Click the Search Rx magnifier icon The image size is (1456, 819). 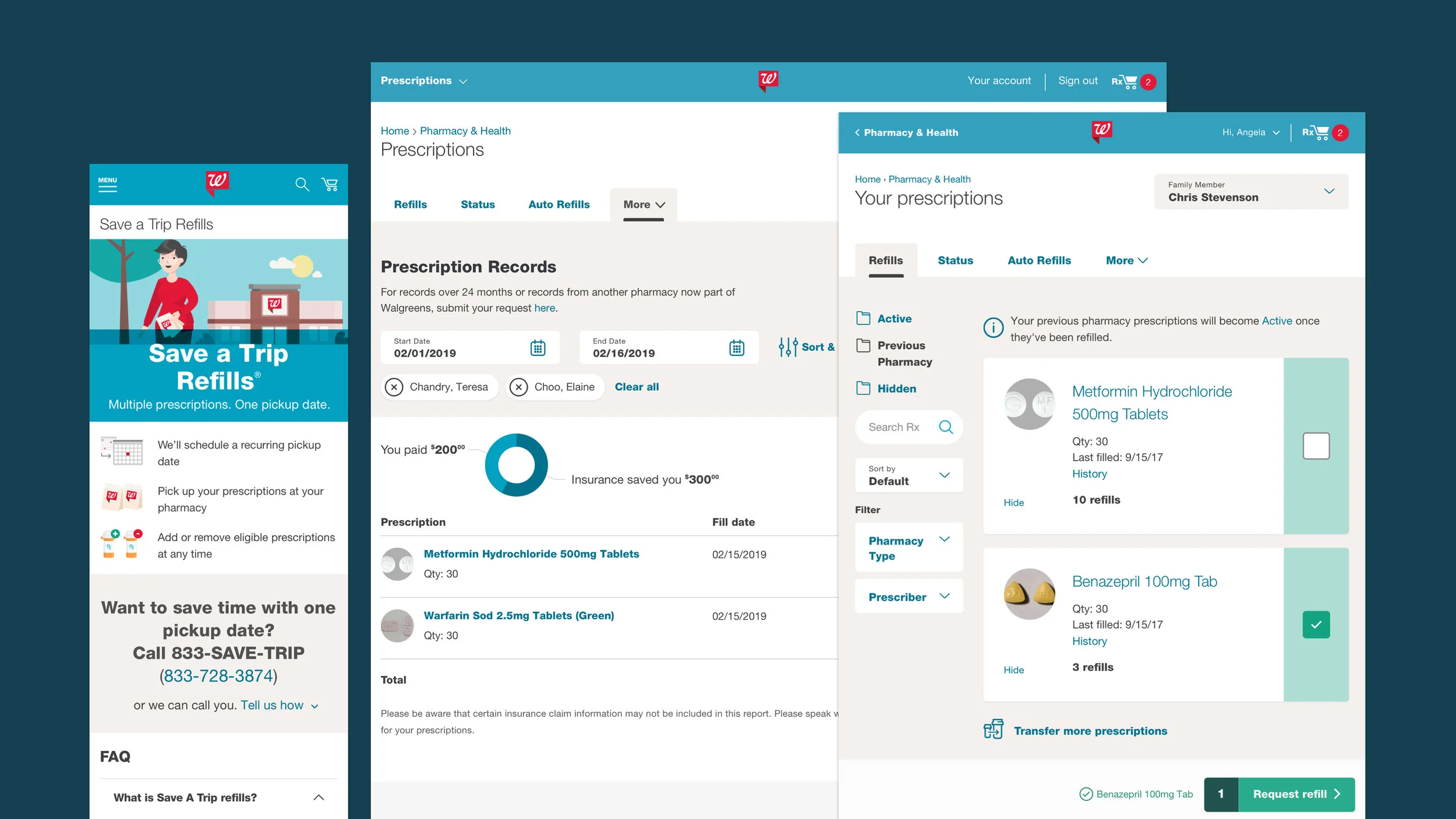pos(946,427)
